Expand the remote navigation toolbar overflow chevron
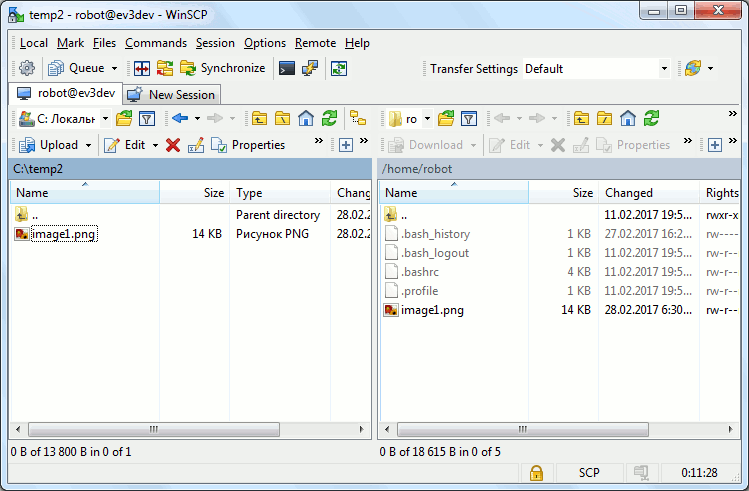 pyautogui.click(x=732, y=114)
